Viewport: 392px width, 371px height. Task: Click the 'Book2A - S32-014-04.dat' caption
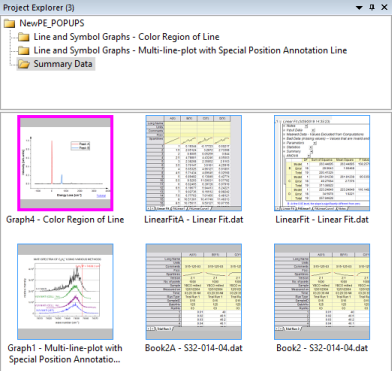coord(194,348)
